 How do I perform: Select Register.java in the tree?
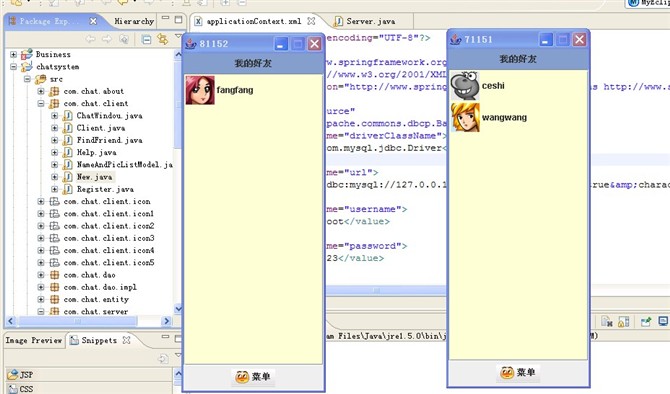105,189
